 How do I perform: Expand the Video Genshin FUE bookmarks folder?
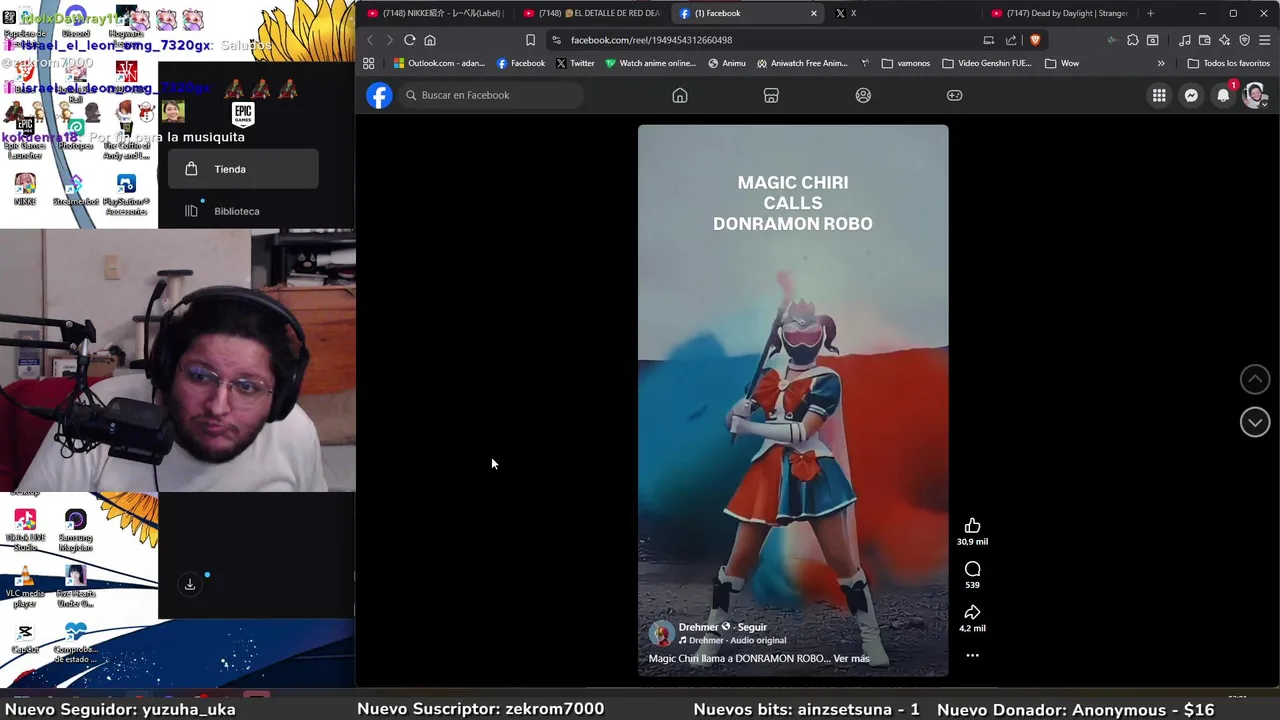tap(987, 63)
